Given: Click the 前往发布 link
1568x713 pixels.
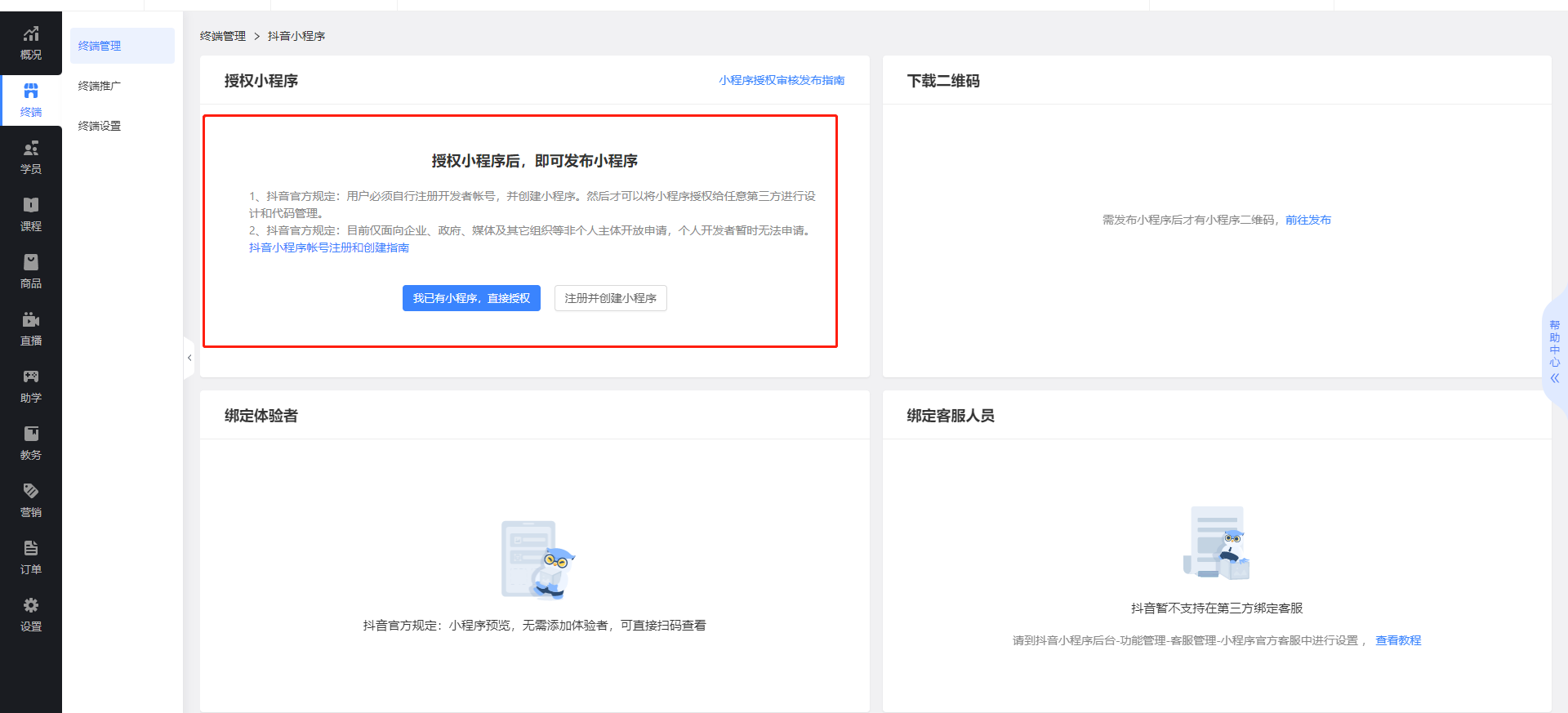Looking at the screenshot, I should (x=1308, y=220).
